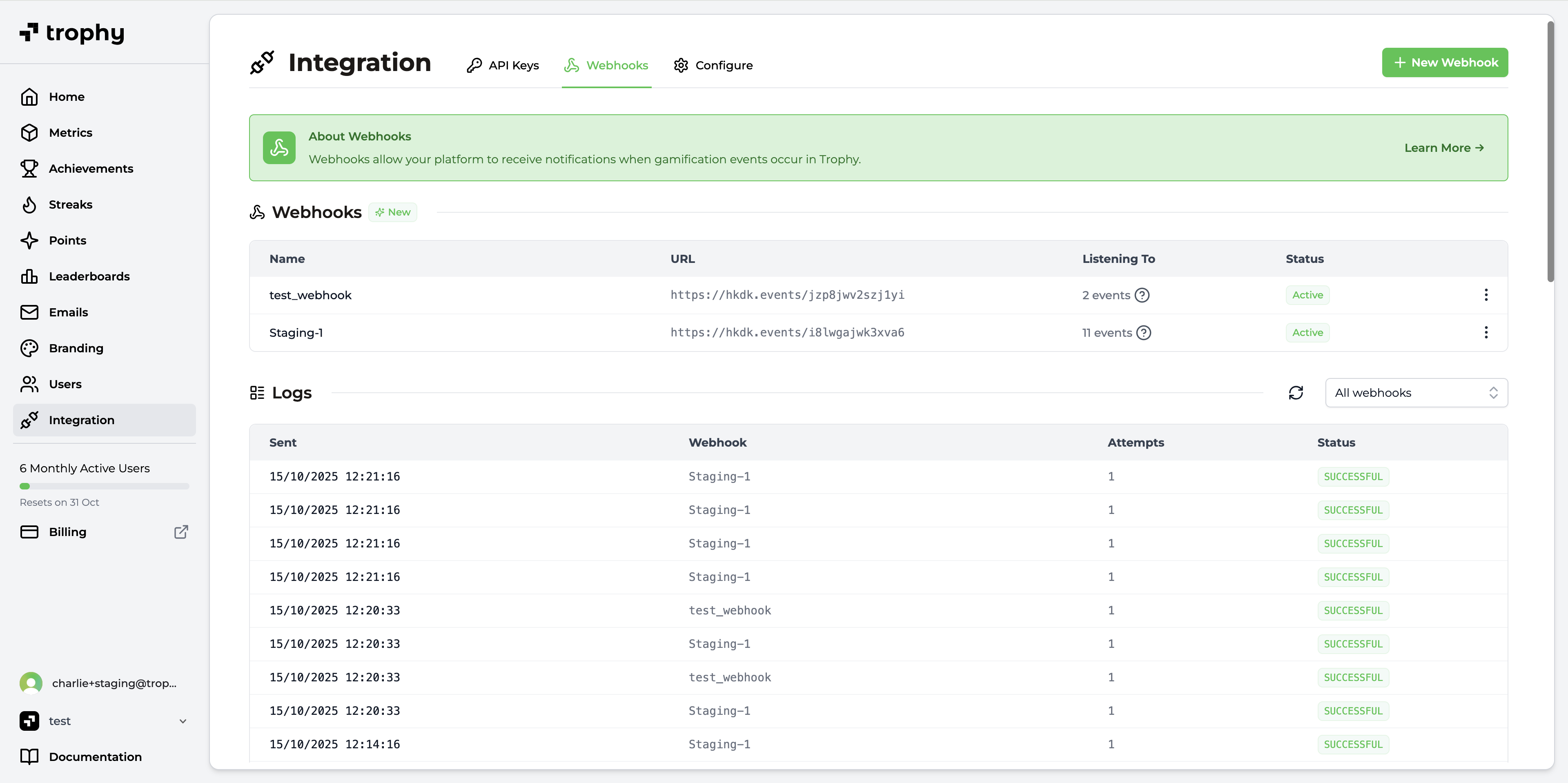Viewport: 1568px width, 783px height.
Task: Click the New Webhook button
Action: (1444, 62)
